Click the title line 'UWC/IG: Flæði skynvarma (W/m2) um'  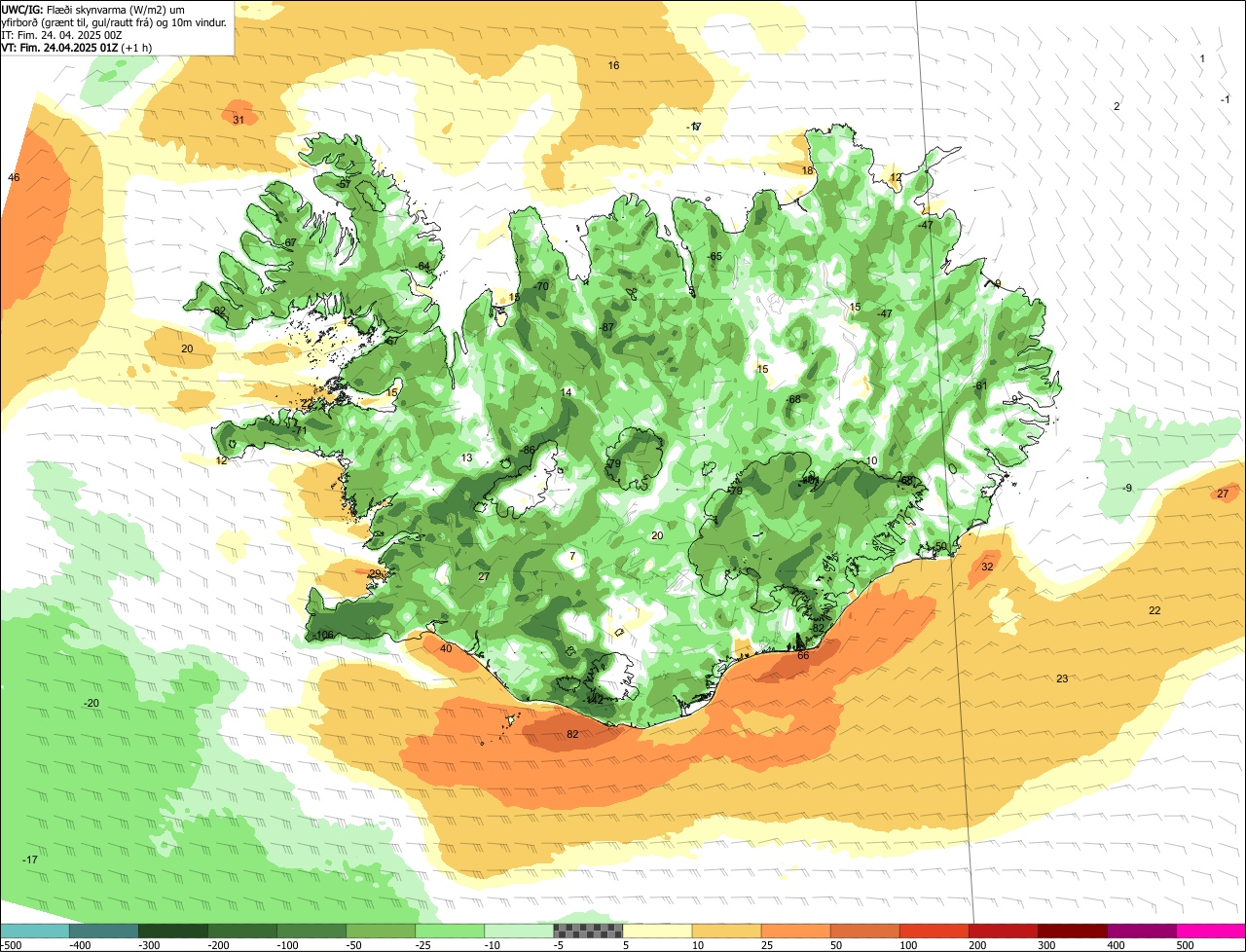[93, 9]
